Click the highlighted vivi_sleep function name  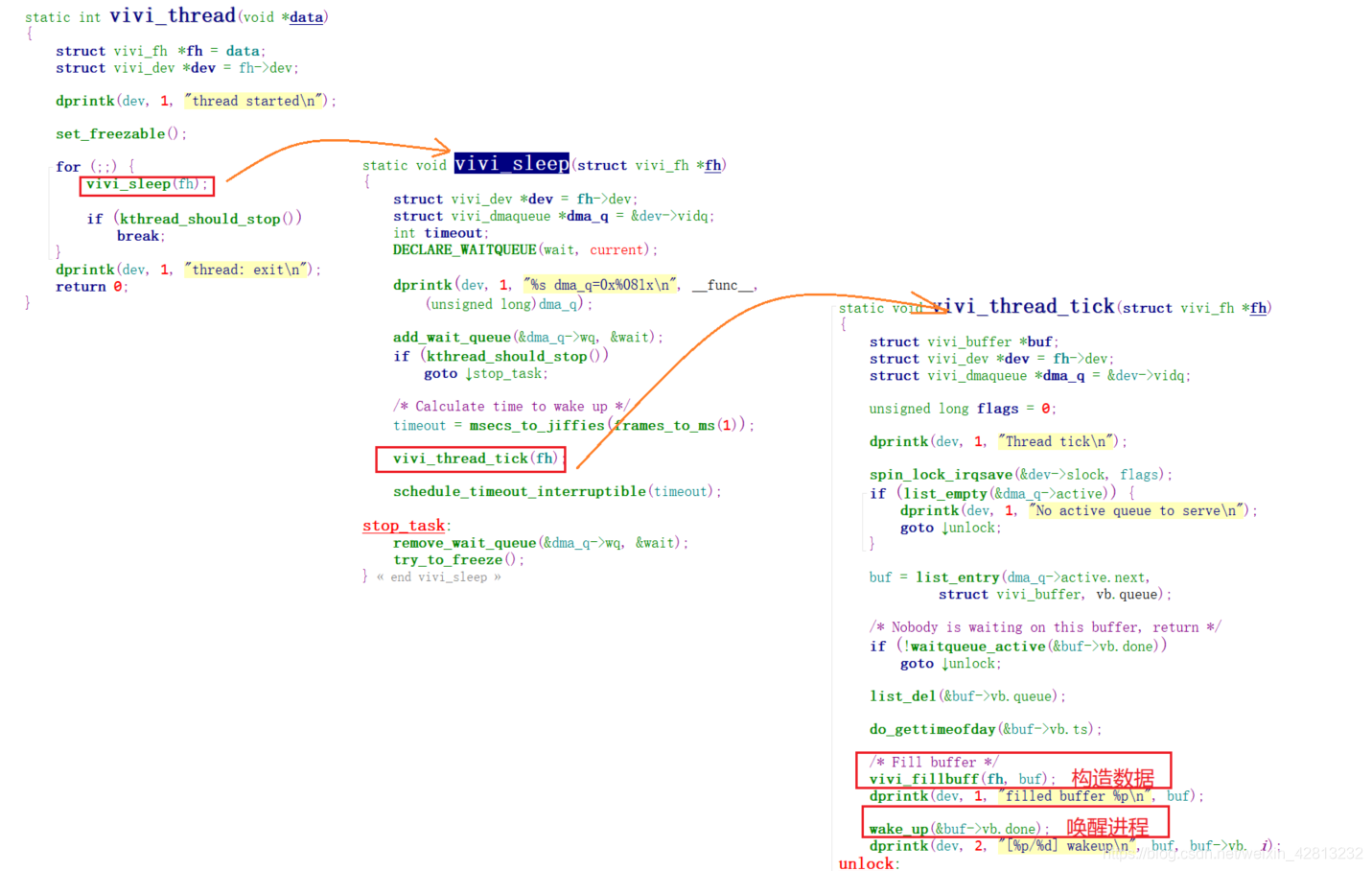(512, 163)
